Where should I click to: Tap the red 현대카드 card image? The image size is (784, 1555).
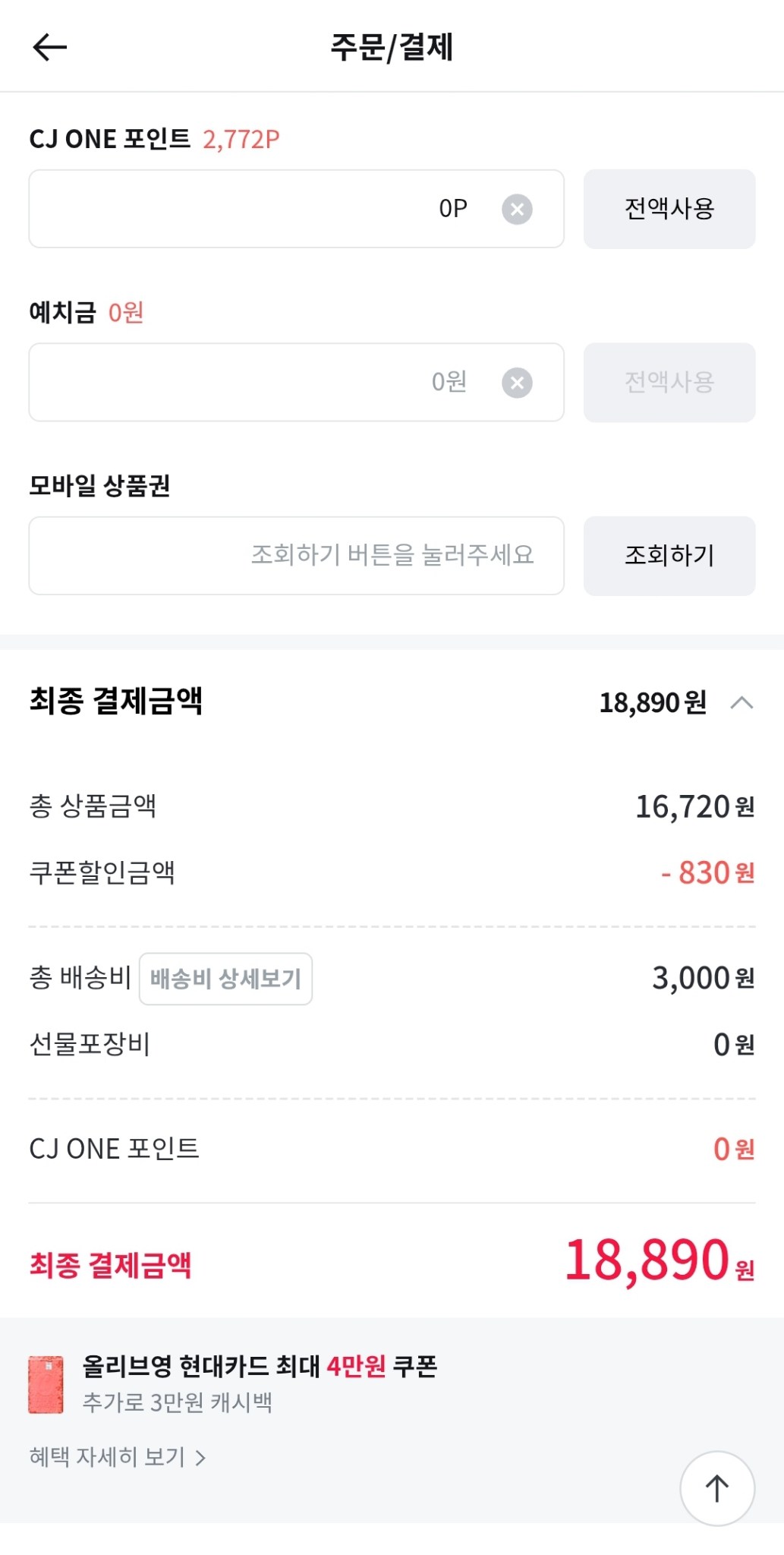[46, 1384]
